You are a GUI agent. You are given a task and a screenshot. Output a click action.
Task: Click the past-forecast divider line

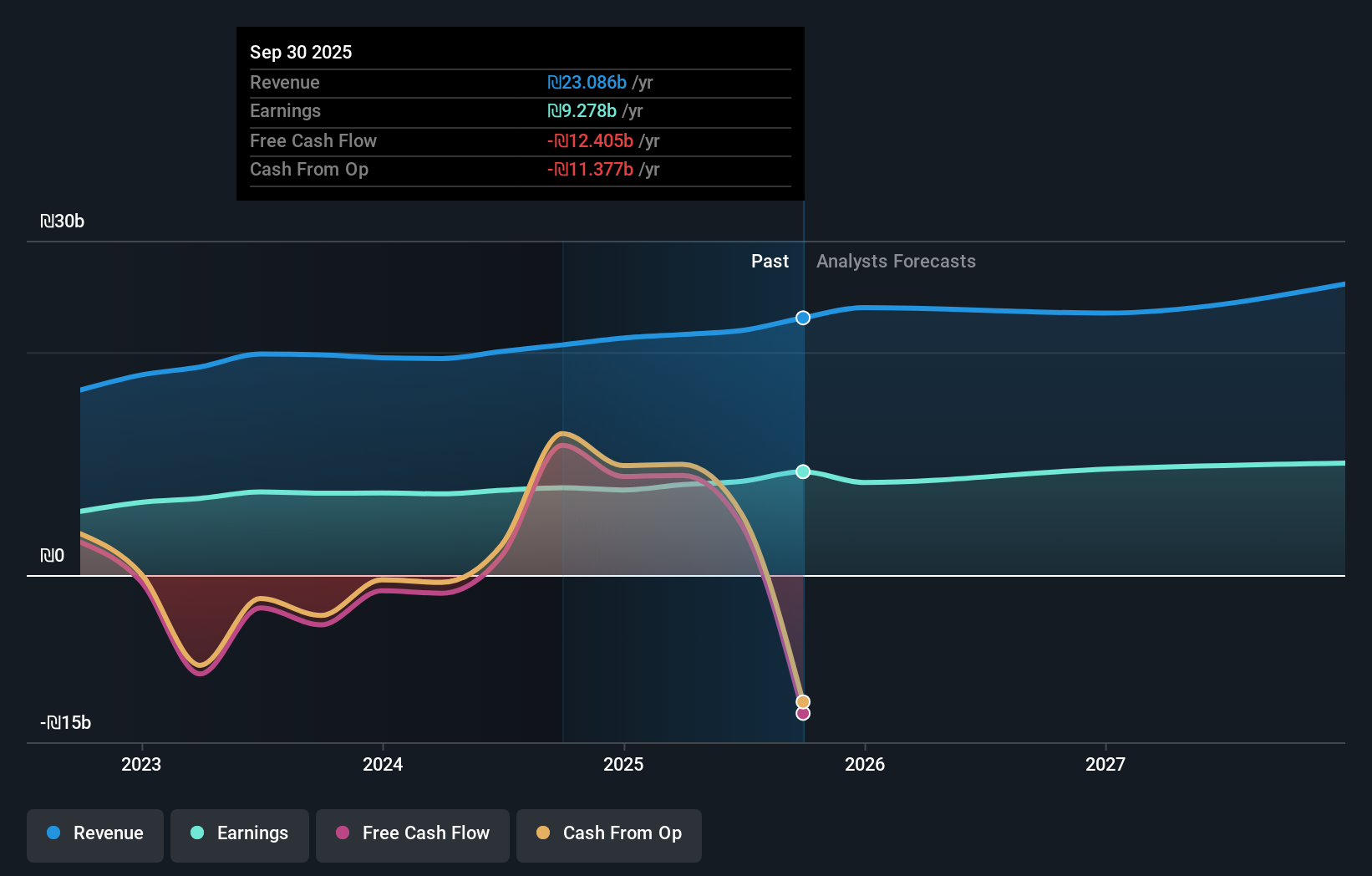point(803,502)
